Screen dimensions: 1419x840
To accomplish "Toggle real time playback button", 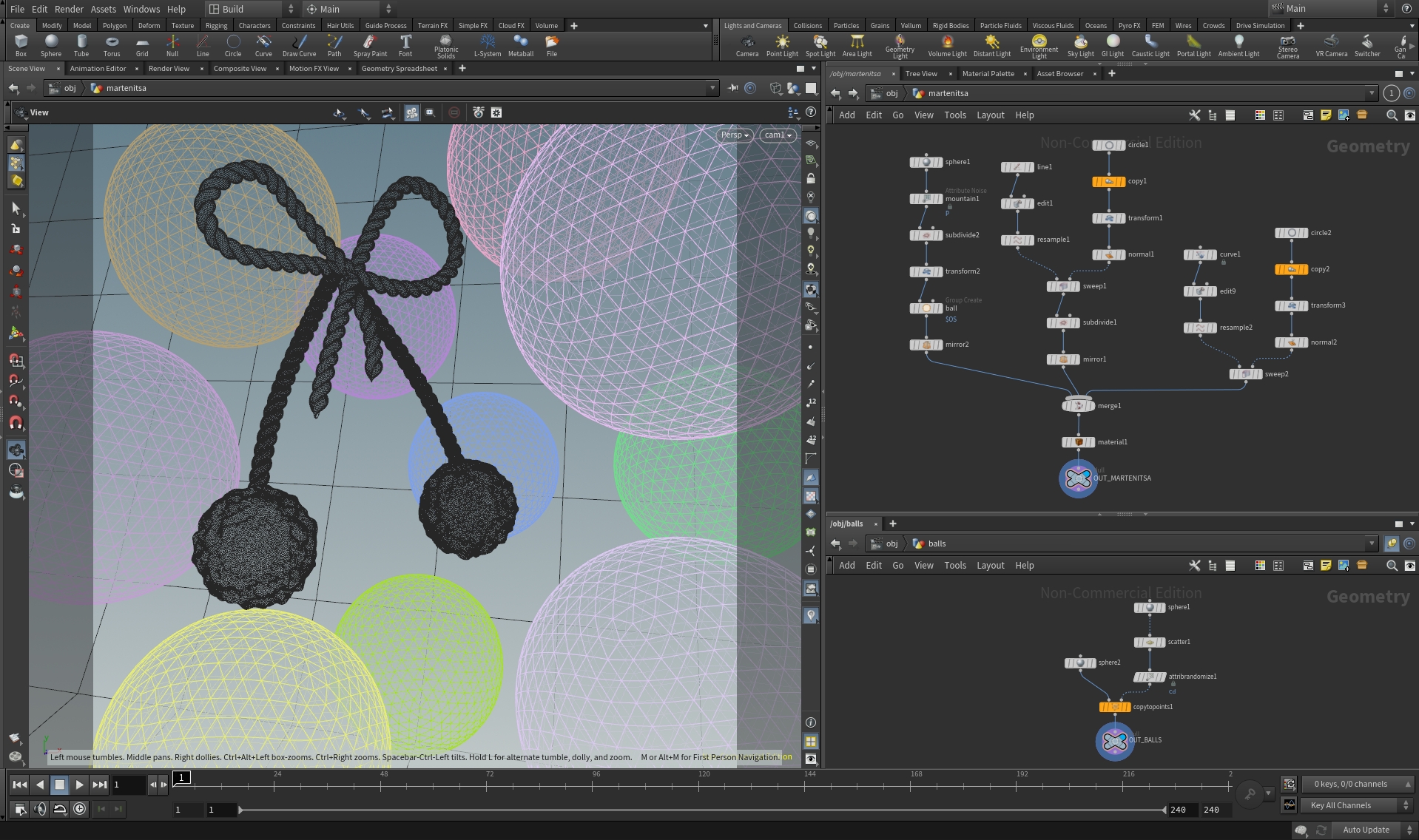I will 80,809.
